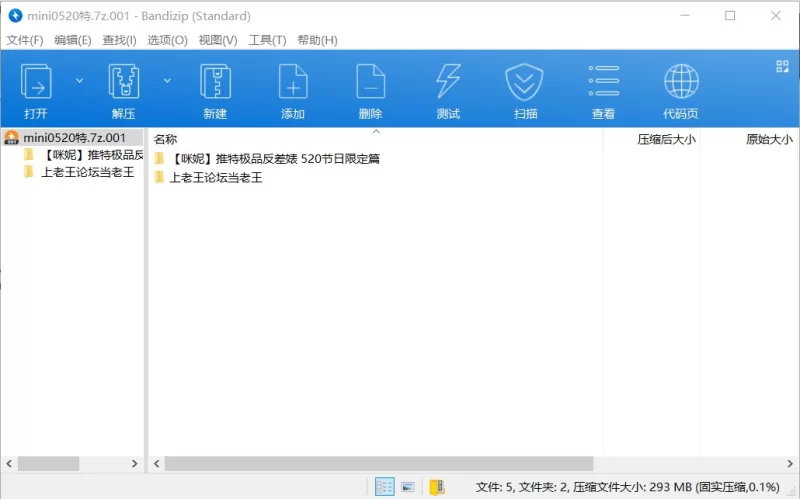800x499 pixels.
Task: Expand the Extract button dropdown arrow
Action: [167, 81]
